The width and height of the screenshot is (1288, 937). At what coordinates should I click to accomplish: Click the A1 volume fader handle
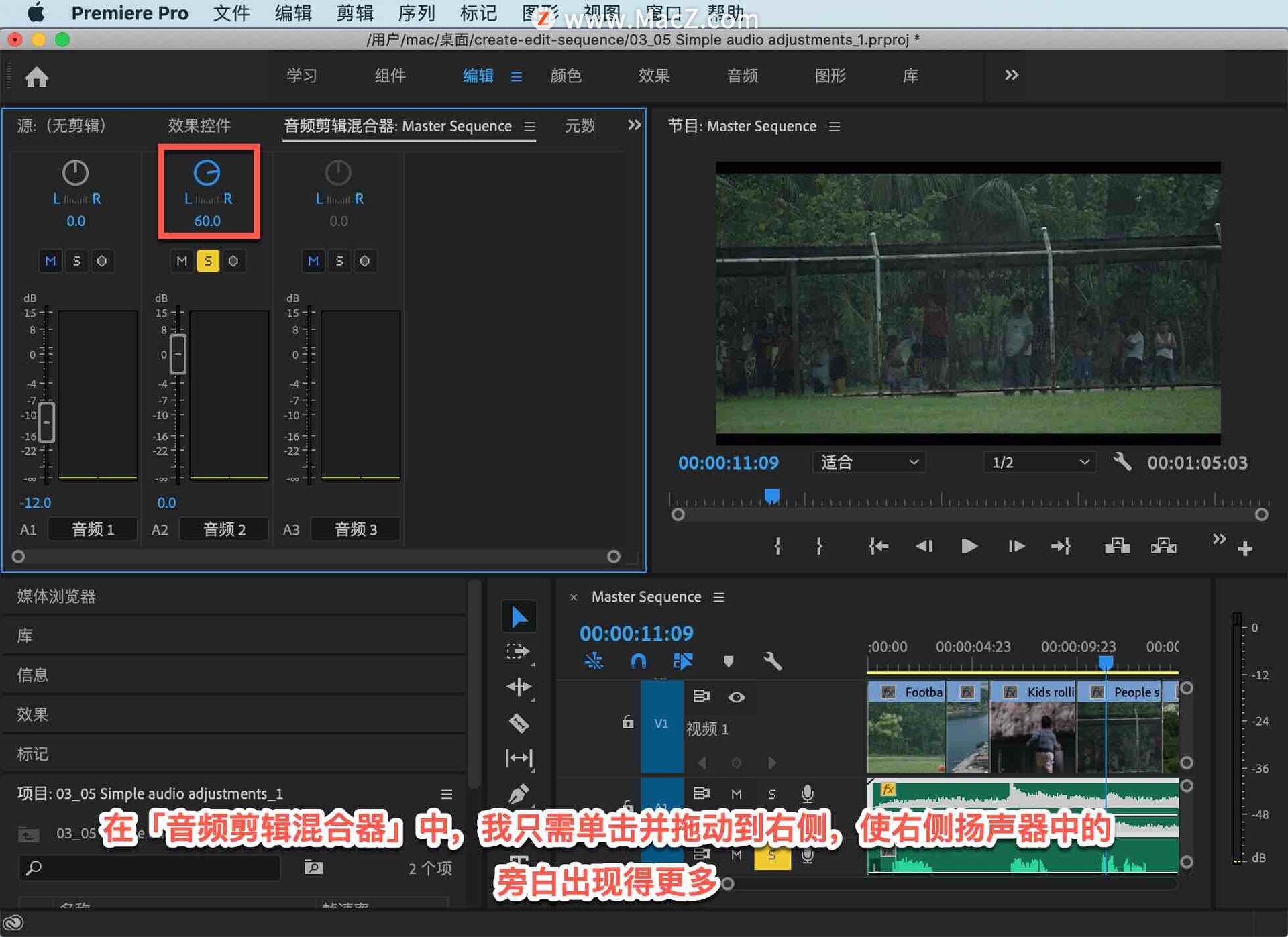pos(46,423)
